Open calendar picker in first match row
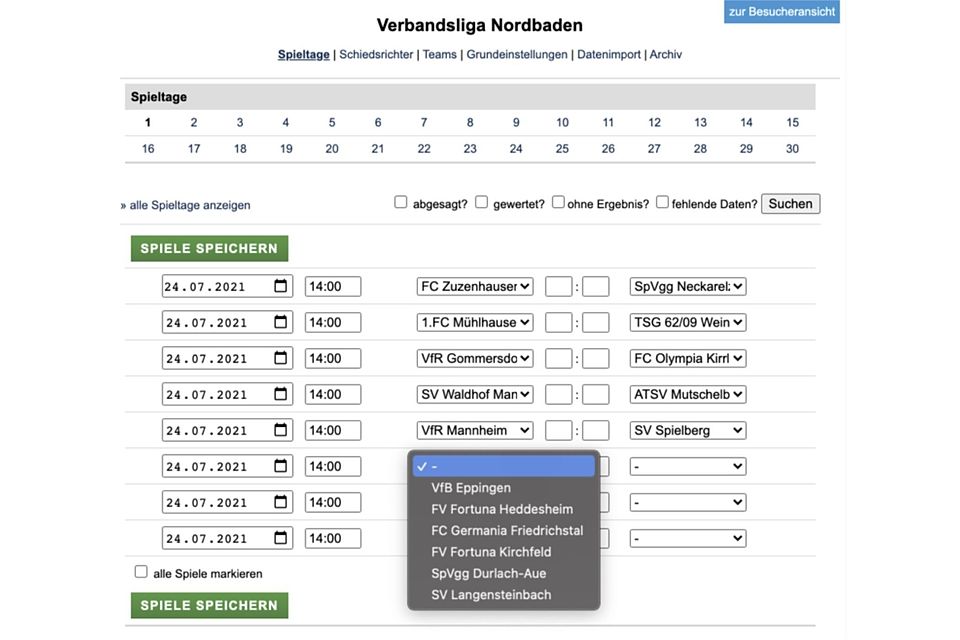This screenshot has width=960, height=640. [x=281, y=287]
